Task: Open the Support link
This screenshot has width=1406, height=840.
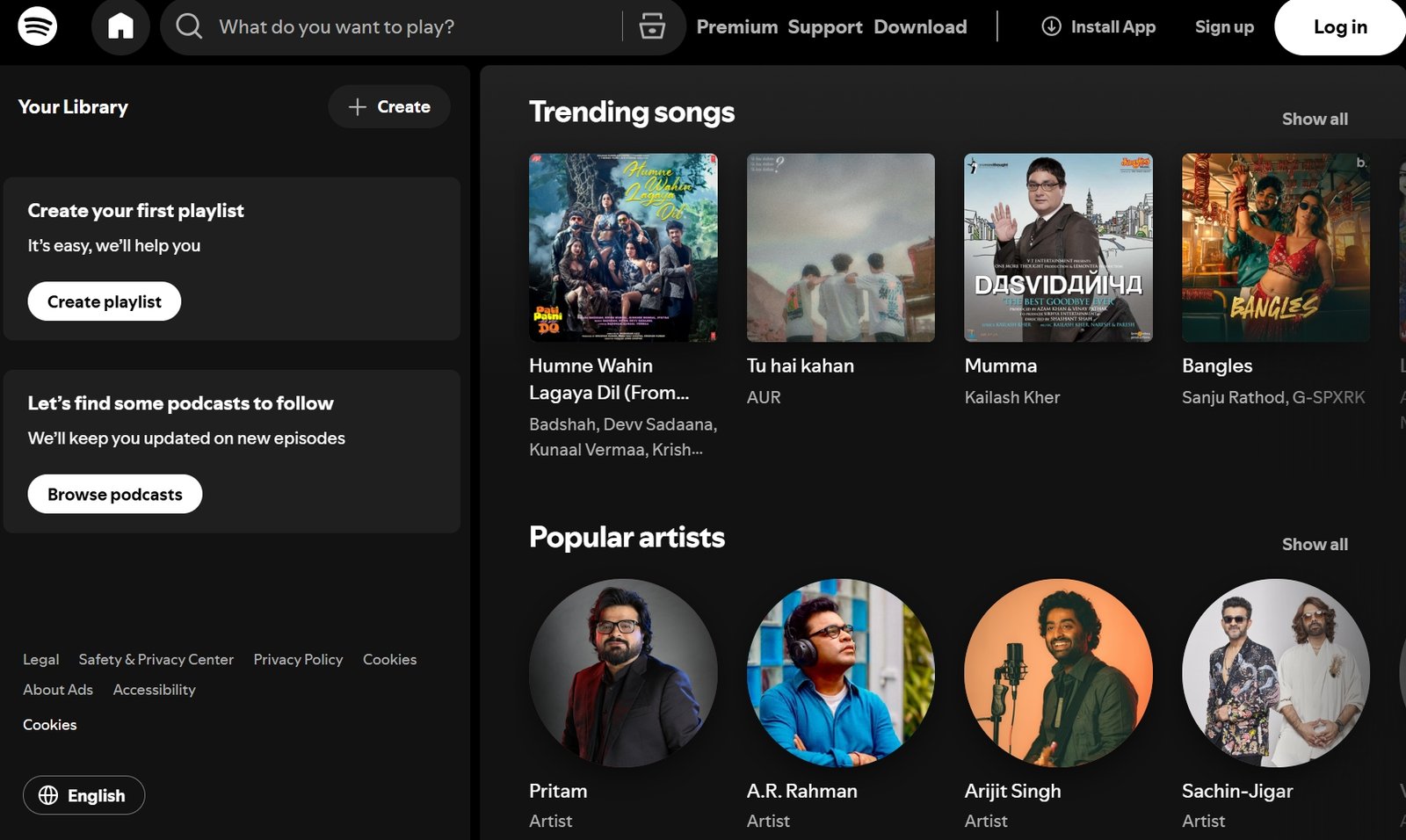Action: click(x=825, y=27)
